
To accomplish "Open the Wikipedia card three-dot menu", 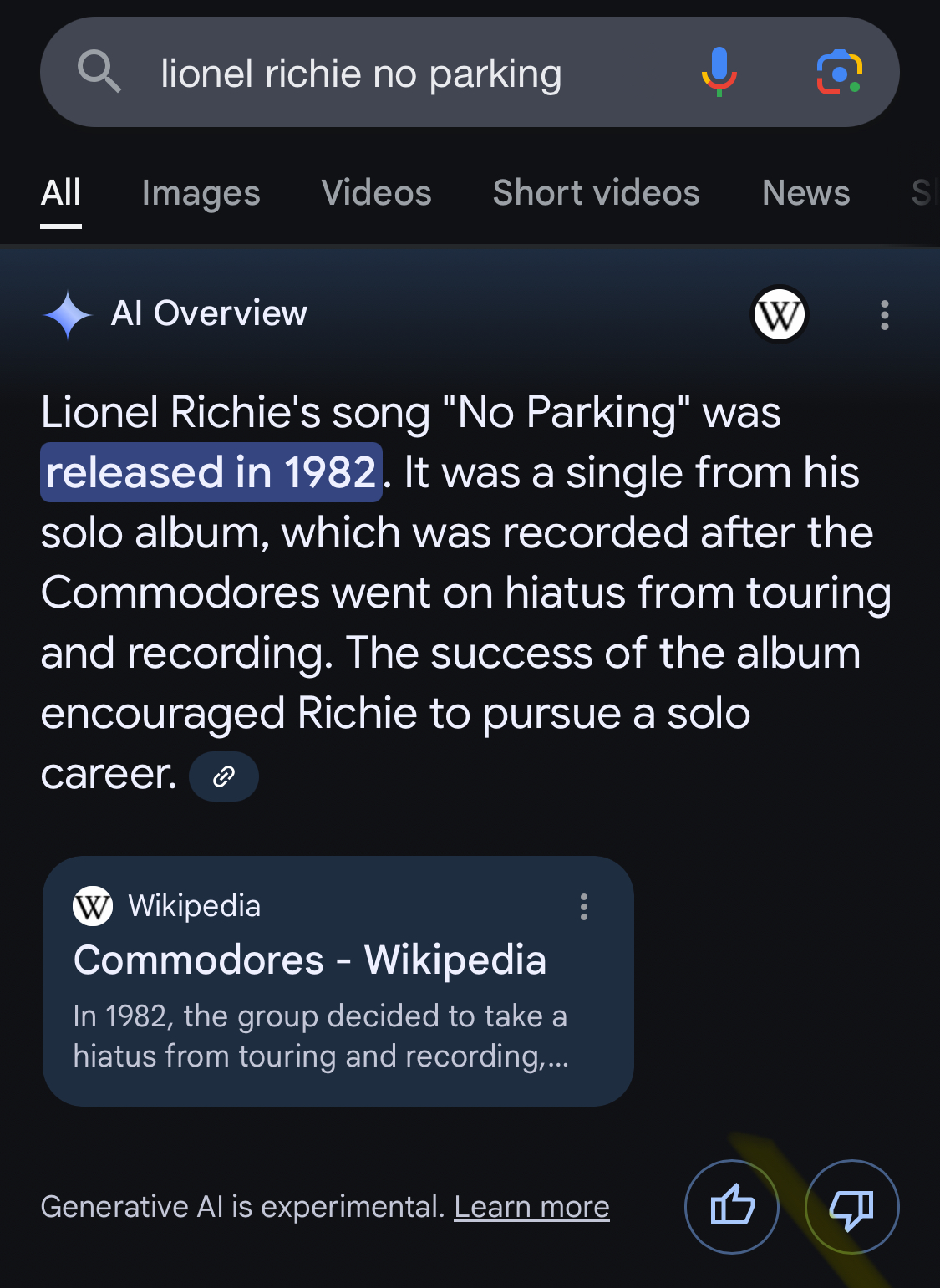I will click(584, 907).
